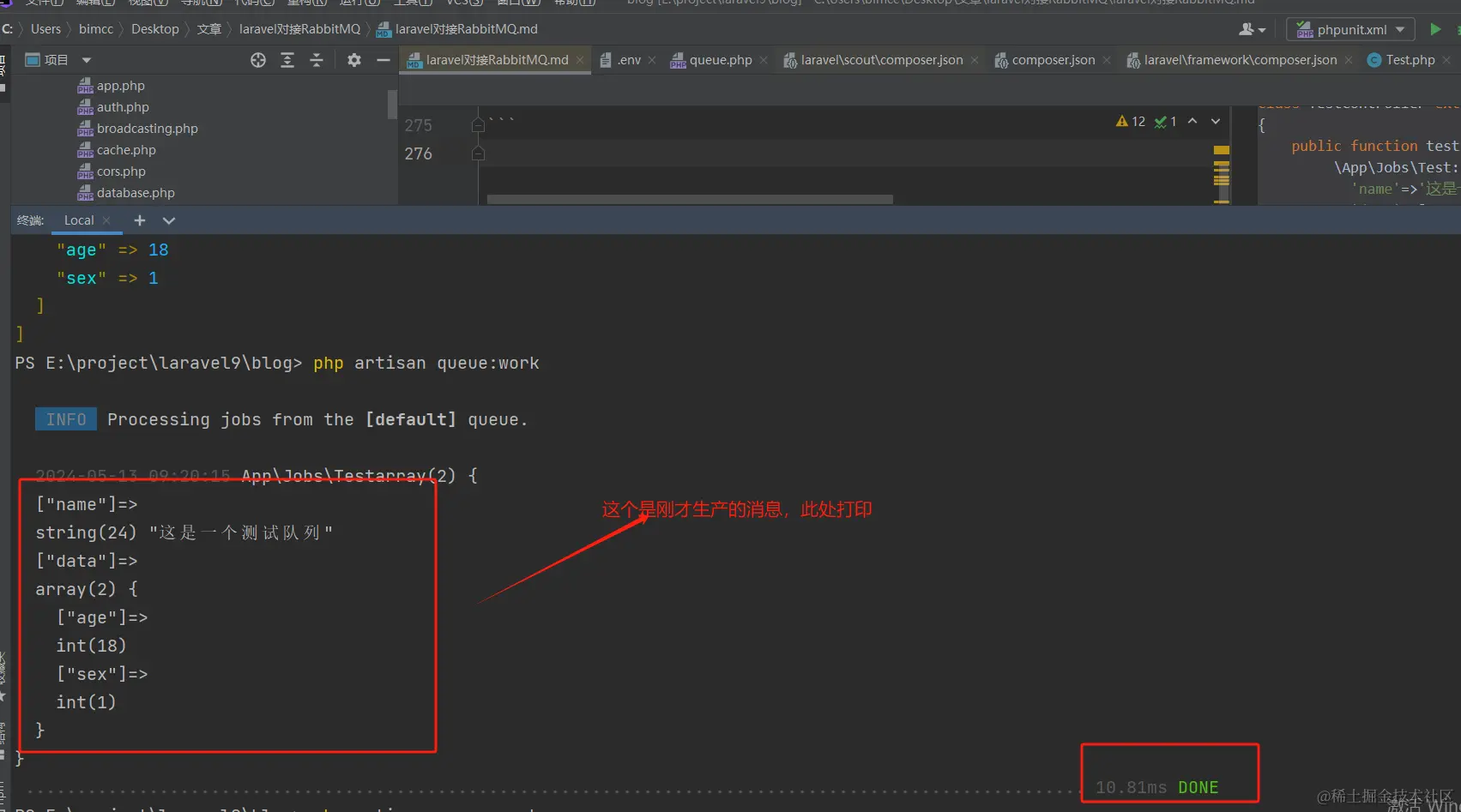Close the queue.php tab
The height and width of the screenshot is (812, 1461).
764,60
